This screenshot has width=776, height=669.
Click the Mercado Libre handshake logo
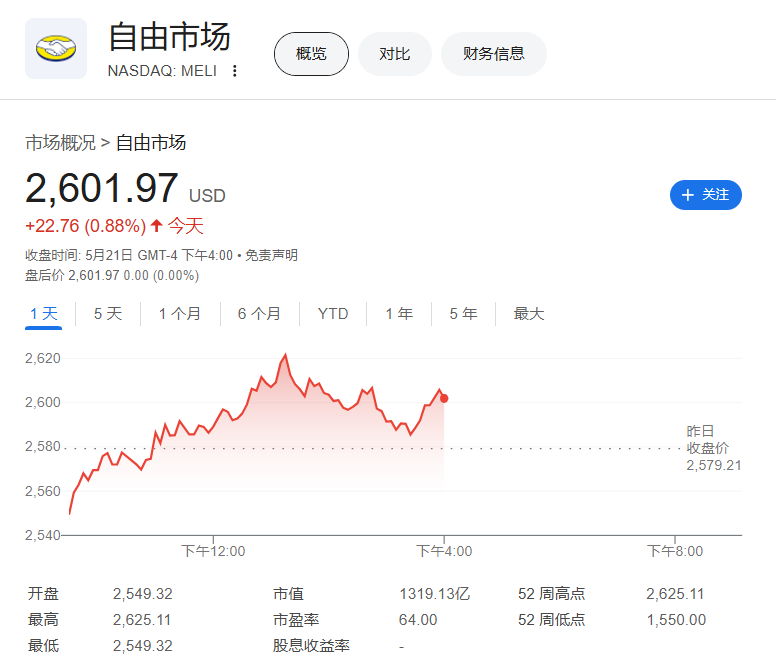56,48
